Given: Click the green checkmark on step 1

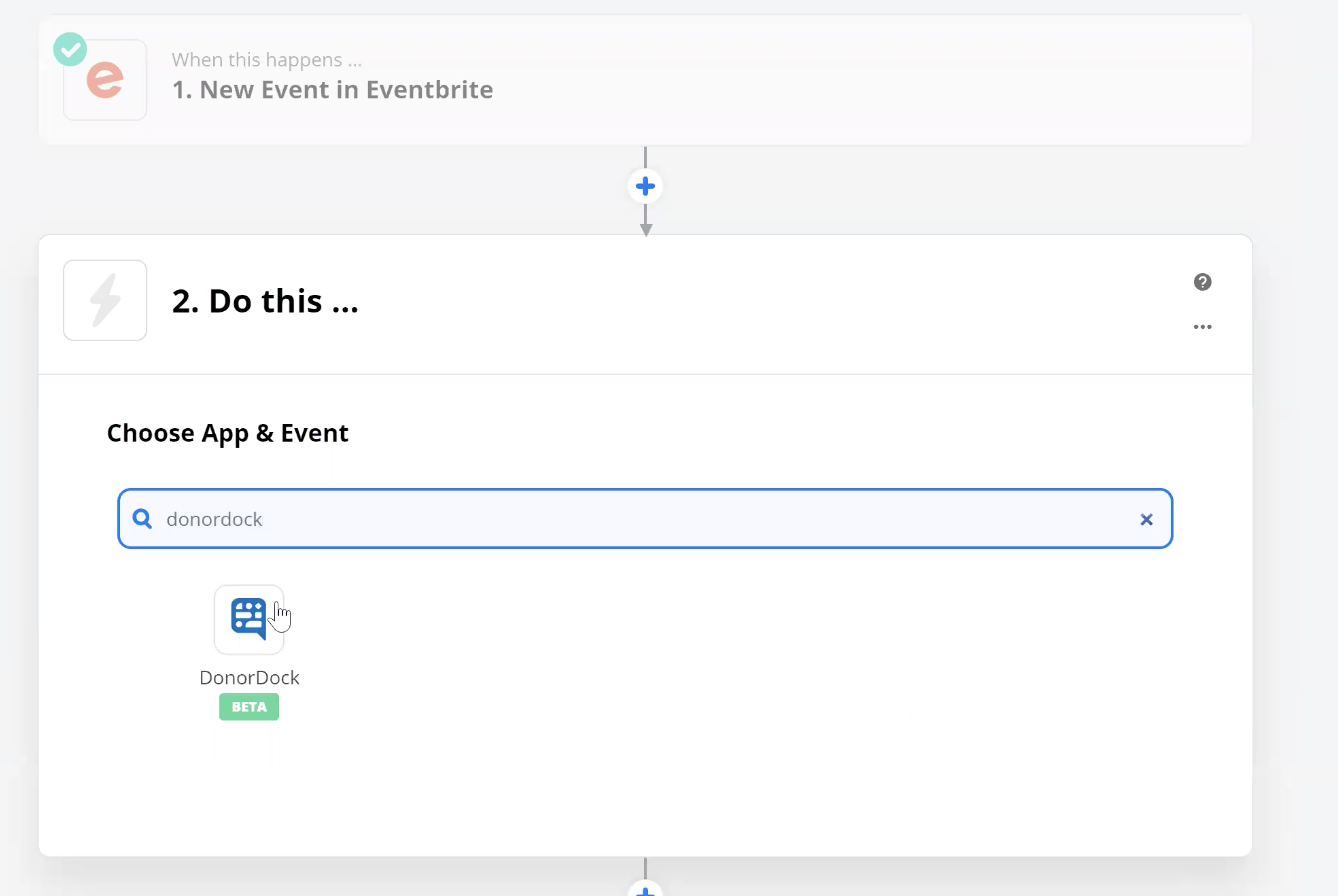Looking at the screenshot, I should click(x=70, y=49).
